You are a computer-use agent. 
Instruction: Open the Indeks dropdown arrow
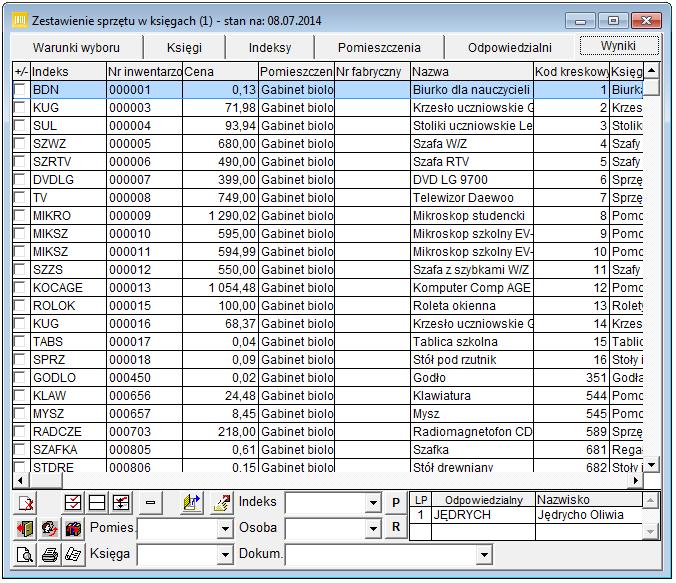tap(373, 503)
